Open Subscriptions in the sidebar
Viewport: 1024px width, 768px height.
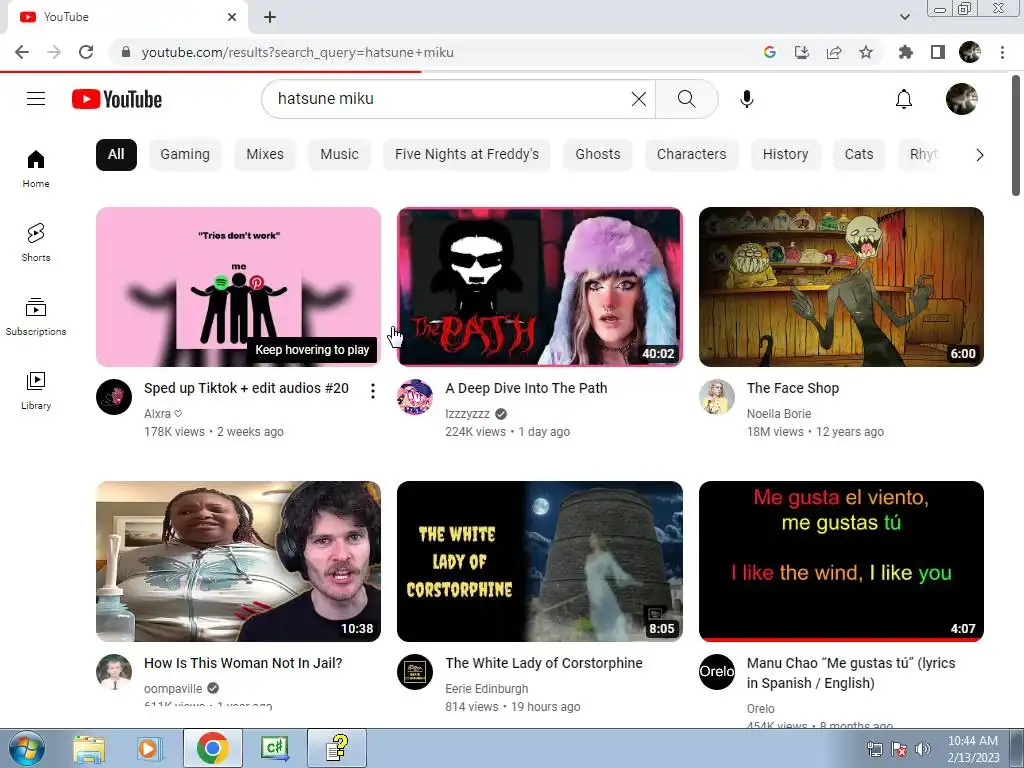click(36, 317)
